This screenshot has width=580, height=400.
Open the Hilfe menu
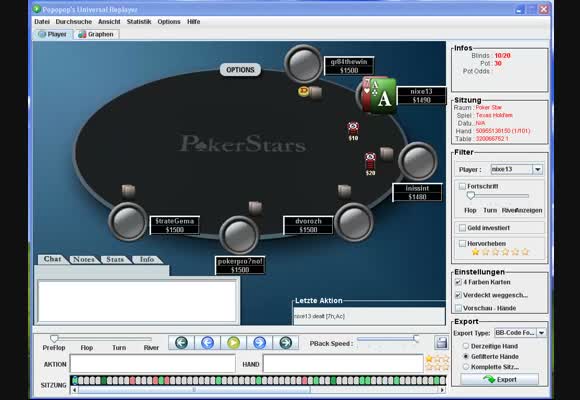[x=193, y=22]
